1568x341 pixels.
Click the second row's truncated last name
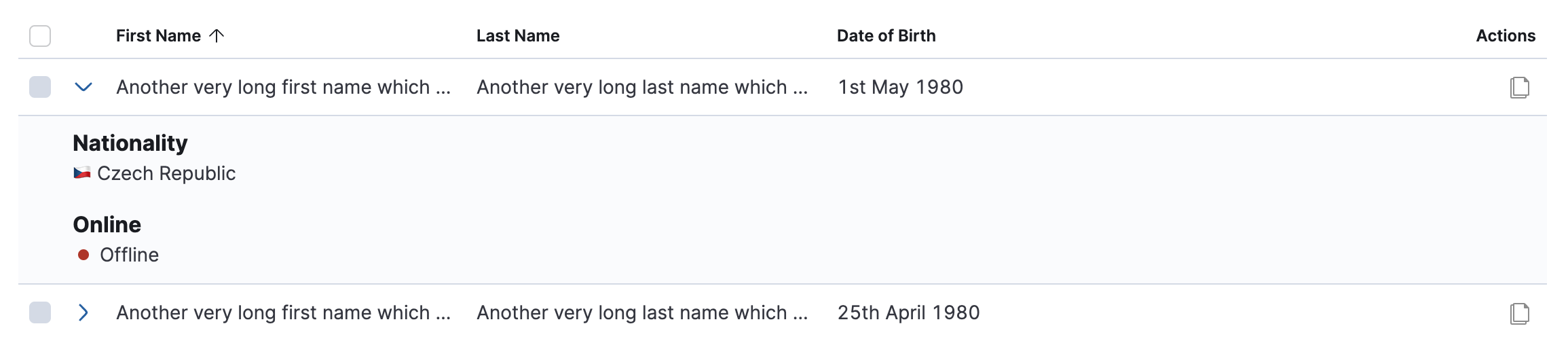(642, 312)
